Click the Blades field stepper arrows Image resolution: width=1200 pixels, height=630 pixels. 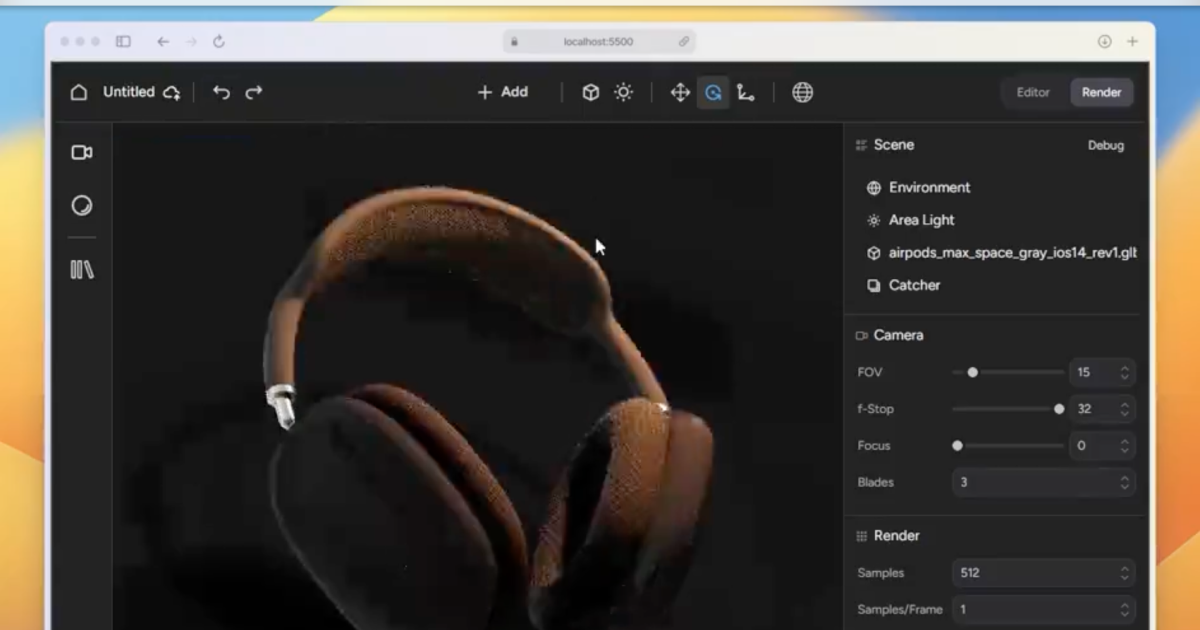click(x=1125, y=482)
